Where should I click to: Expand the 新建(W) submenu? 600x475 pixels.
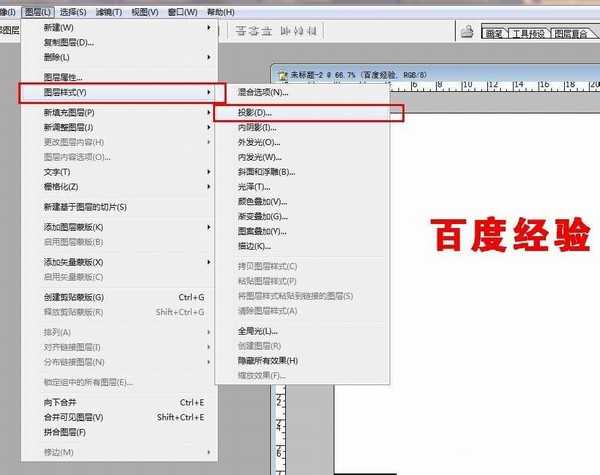coord(119,28)
